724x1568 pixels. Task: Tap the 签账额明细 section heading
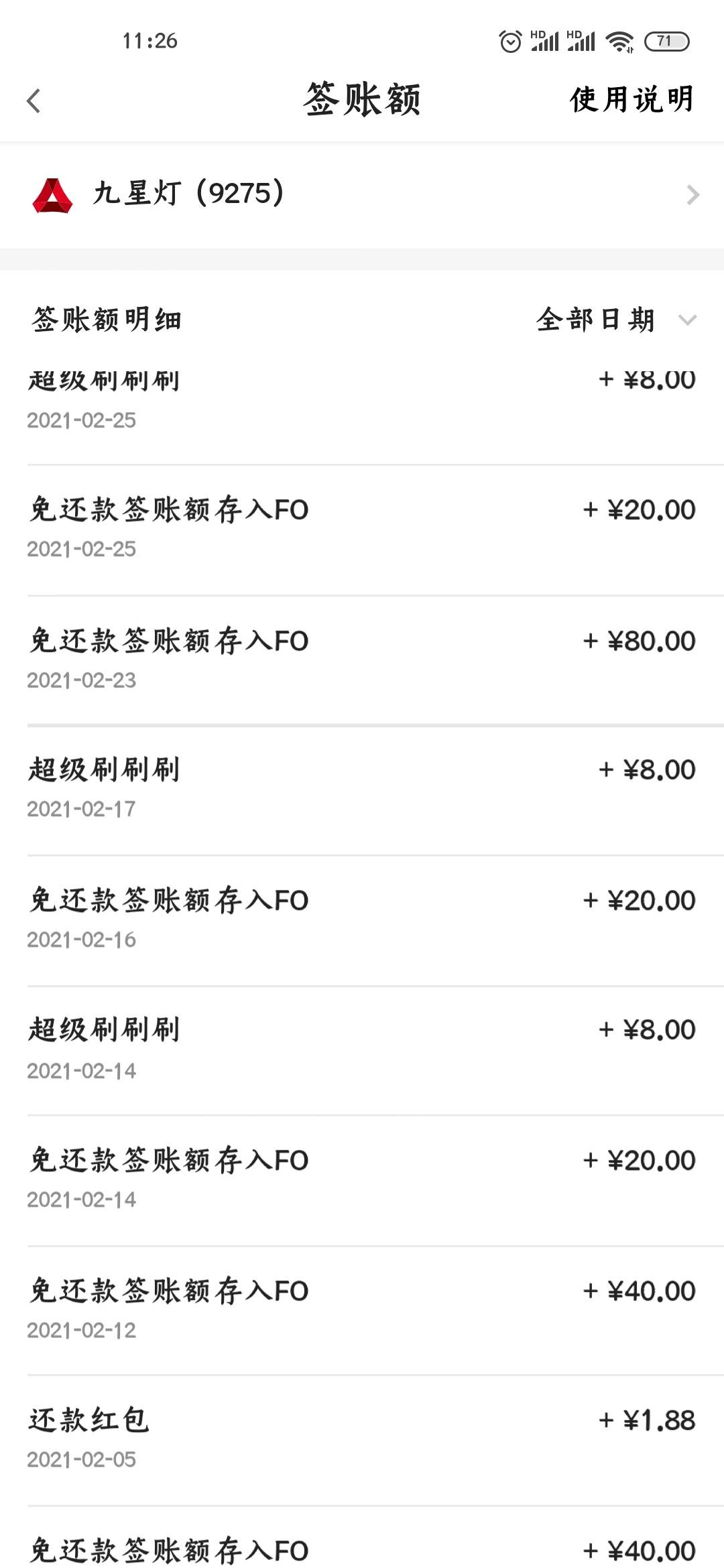[x=107, y=319]
